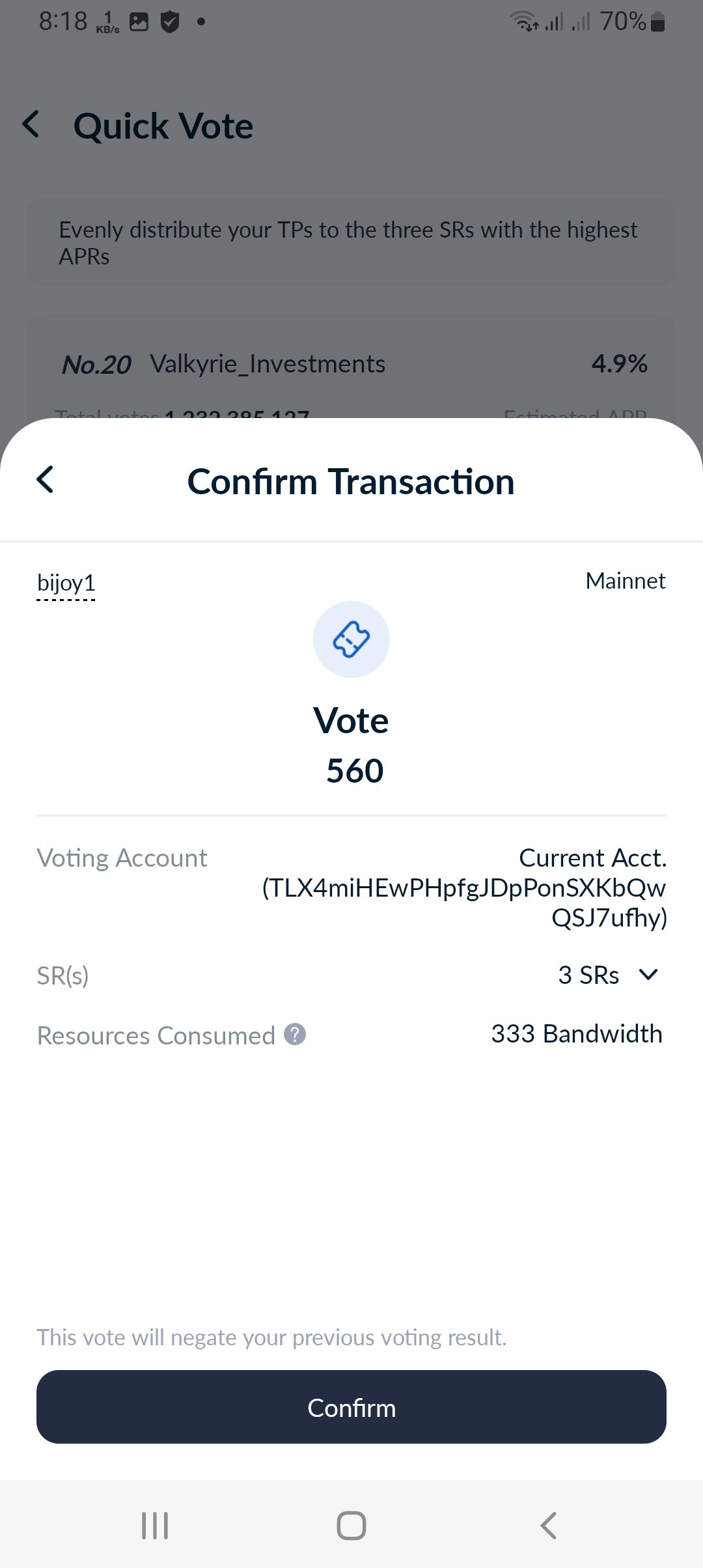
Task: Tap the Mainnet network label
Action: 626,581
